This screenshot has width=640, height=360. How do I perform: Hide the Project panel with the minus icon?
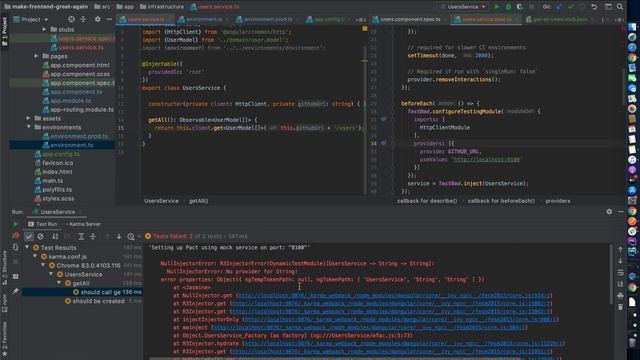[109, 19]
